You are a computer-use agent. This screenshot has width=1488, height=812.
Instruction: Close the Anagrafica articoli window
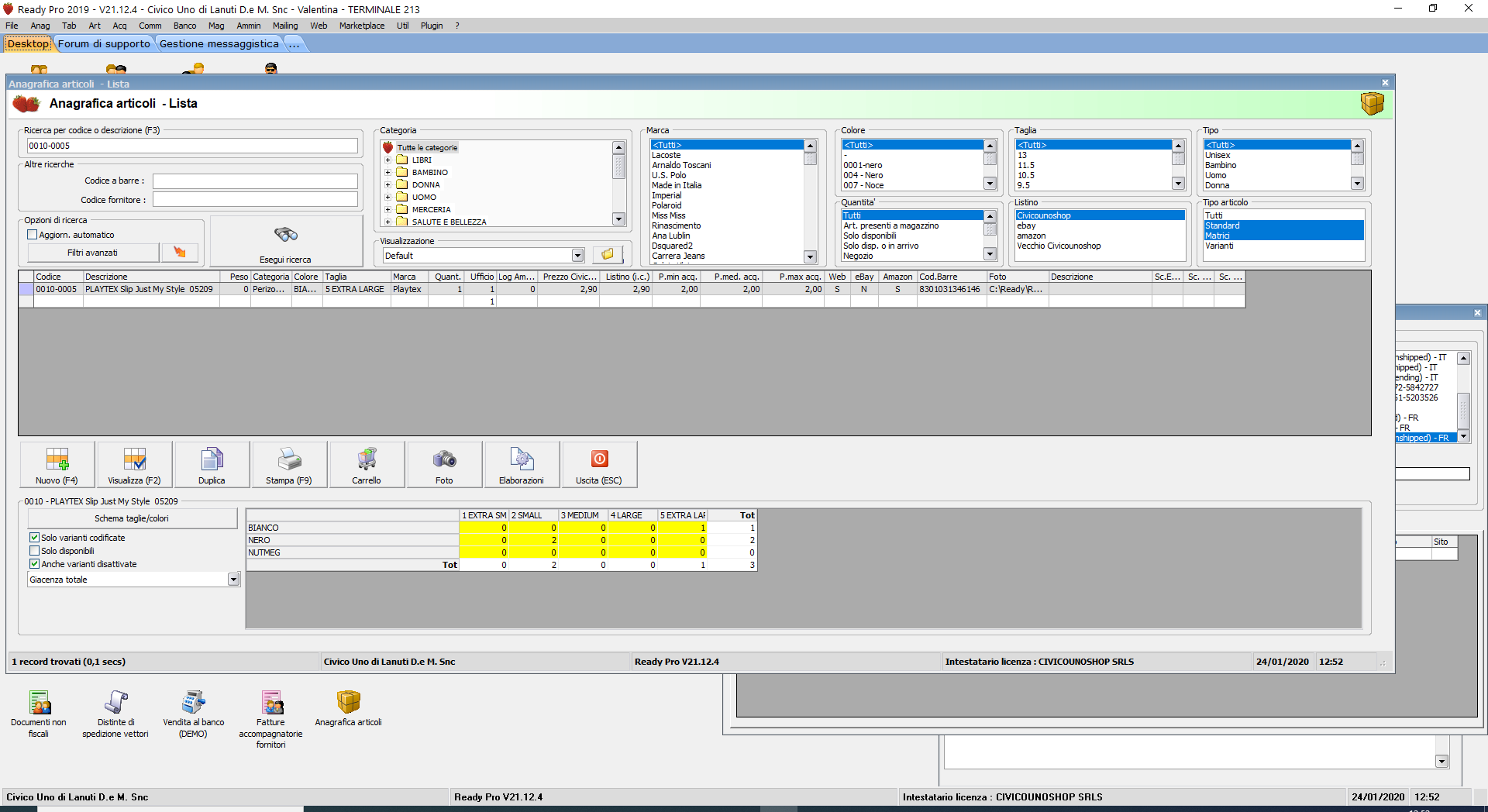click(x=1385, y=83)
